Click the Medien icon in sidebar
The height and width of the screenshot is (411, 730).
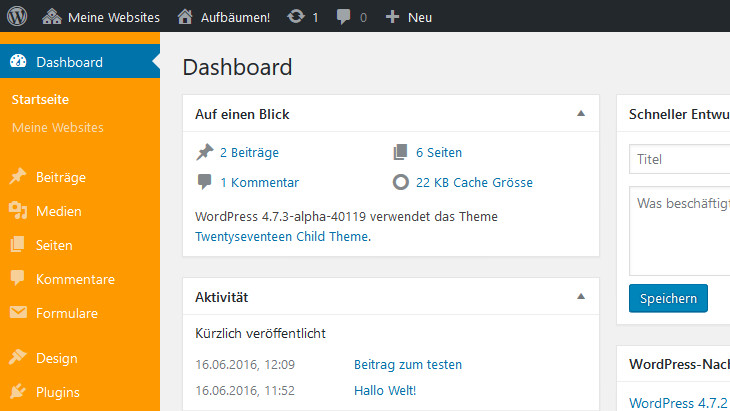pos(17,211)
